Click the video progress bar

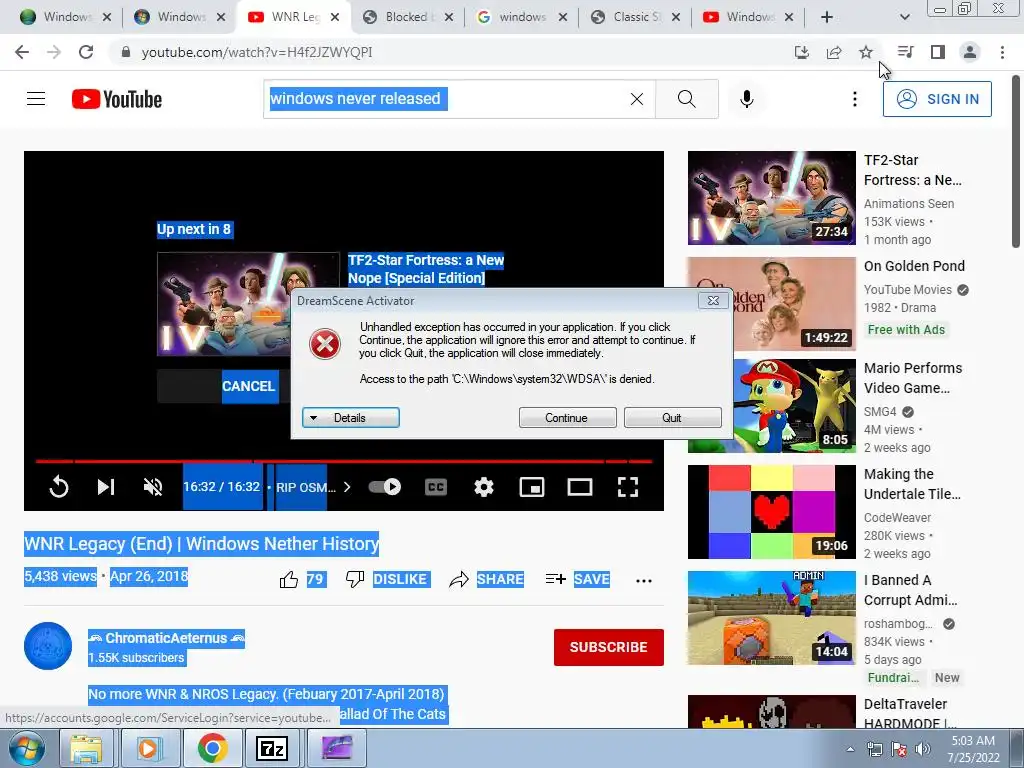click(344, 461)
